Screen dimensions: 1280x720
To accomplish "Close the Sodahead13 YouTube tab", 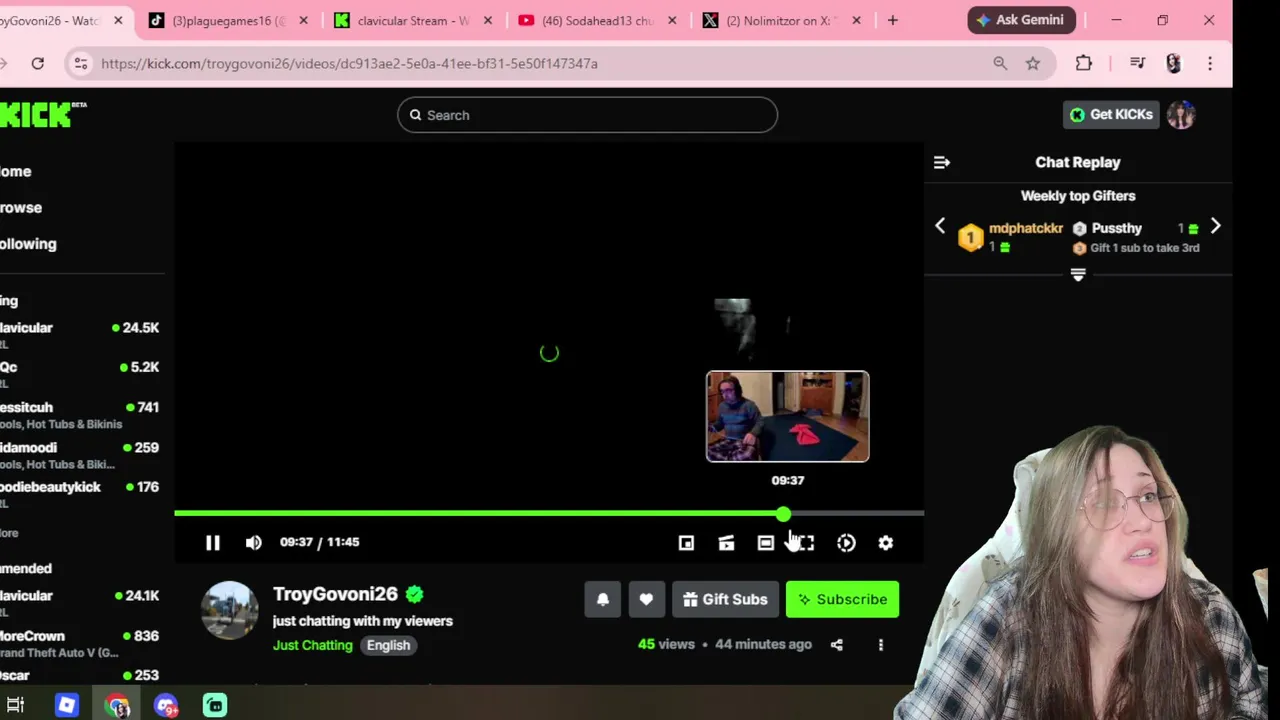I will (672, 20).
